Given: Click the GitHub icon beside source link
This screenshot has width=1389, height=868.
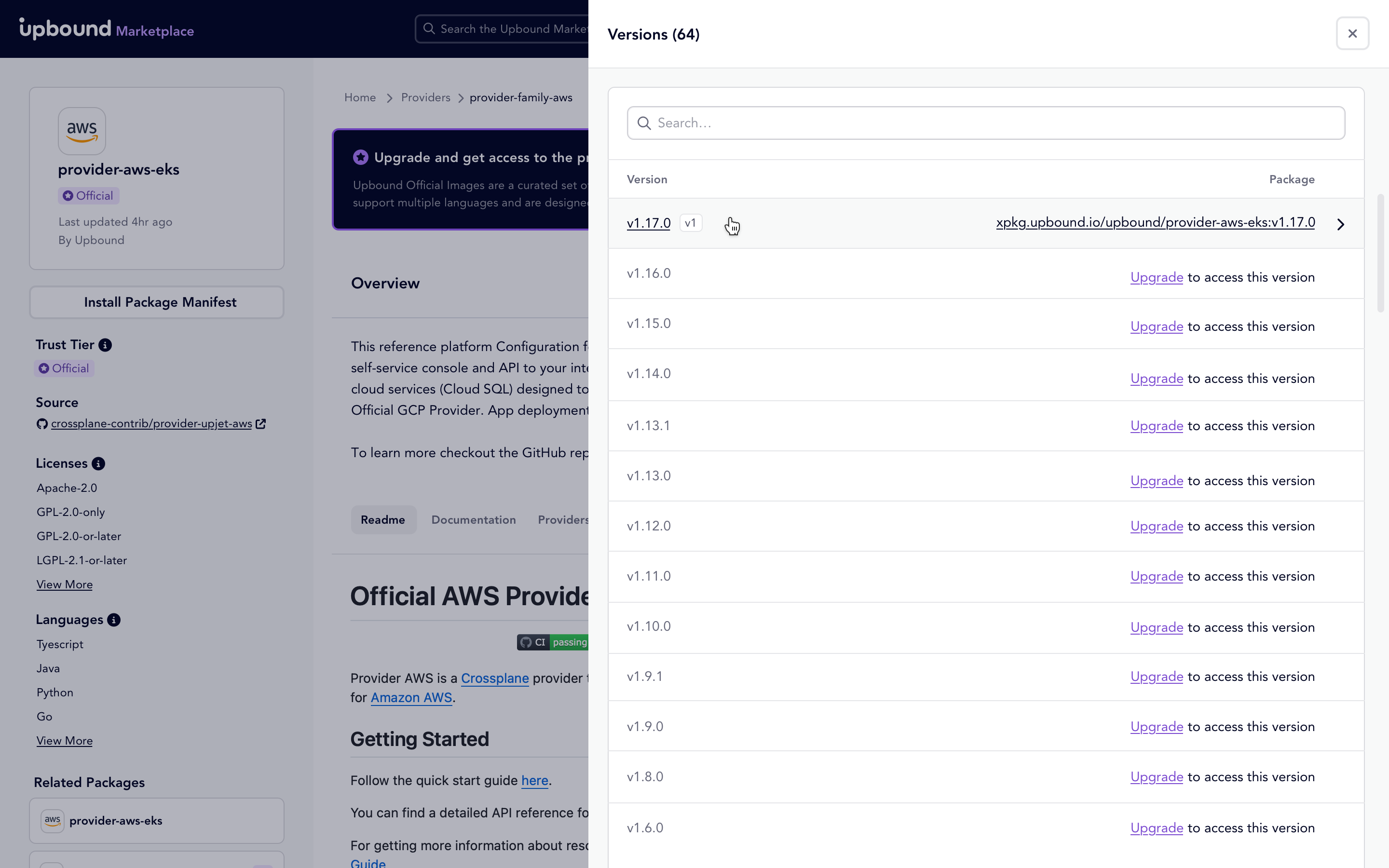Looking at the screenshot, I should coord(42,424).
